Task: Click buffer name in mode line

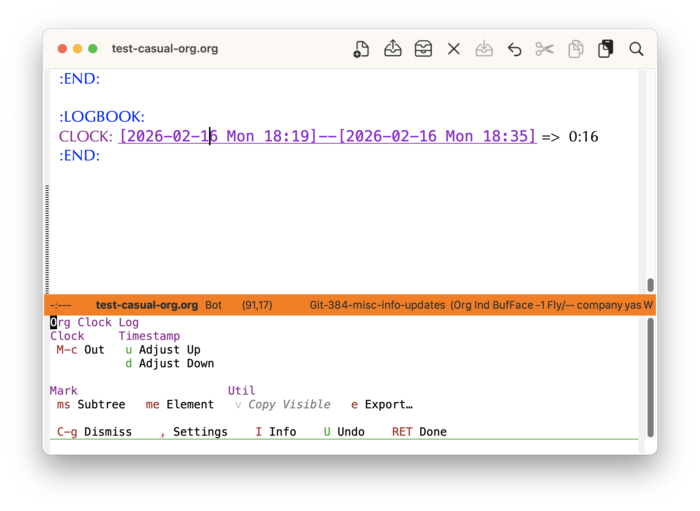Action: tap(147, 305)
